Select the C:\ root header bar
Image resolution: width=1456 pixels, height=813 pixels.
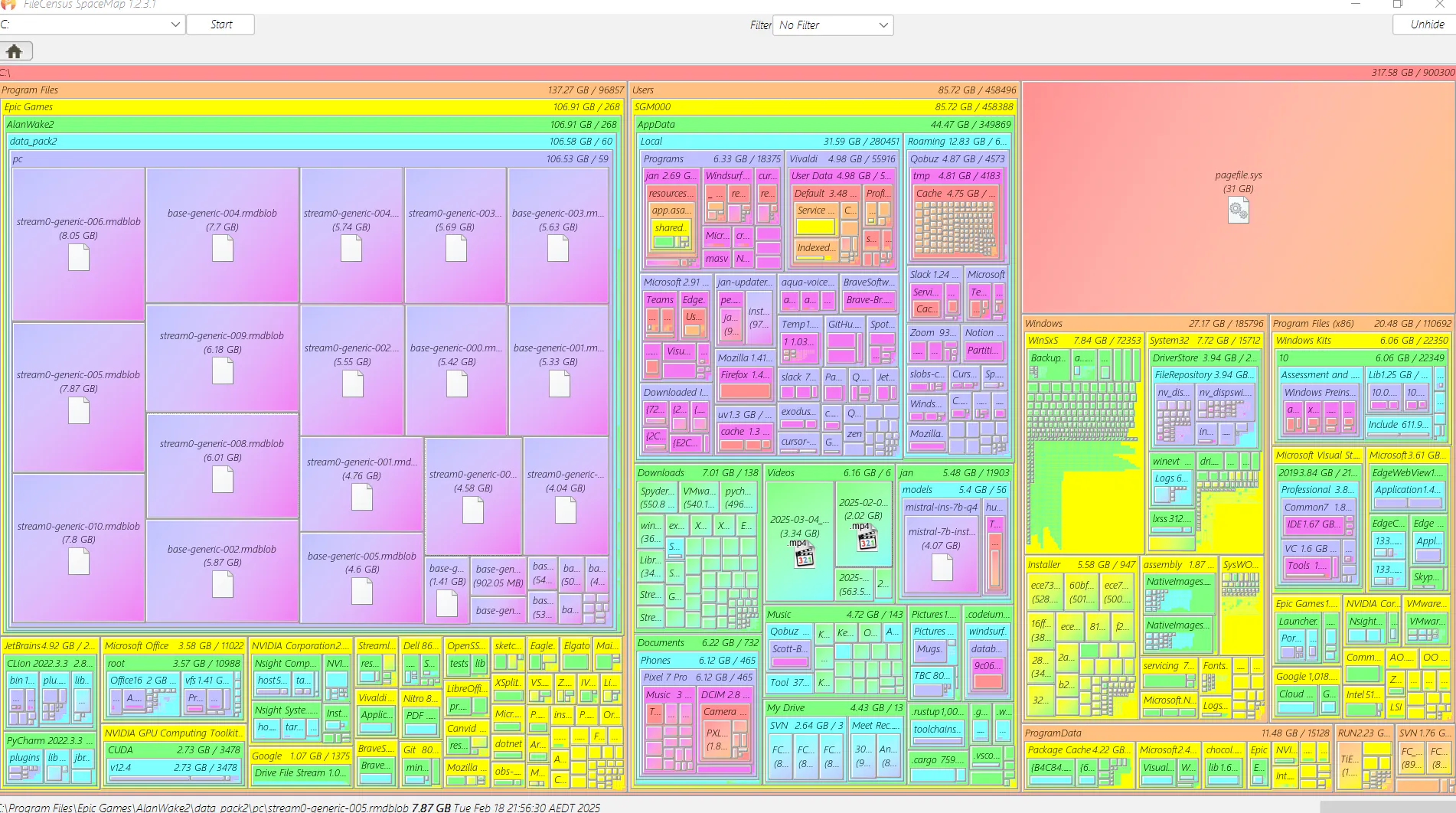[x=728, y=72]
